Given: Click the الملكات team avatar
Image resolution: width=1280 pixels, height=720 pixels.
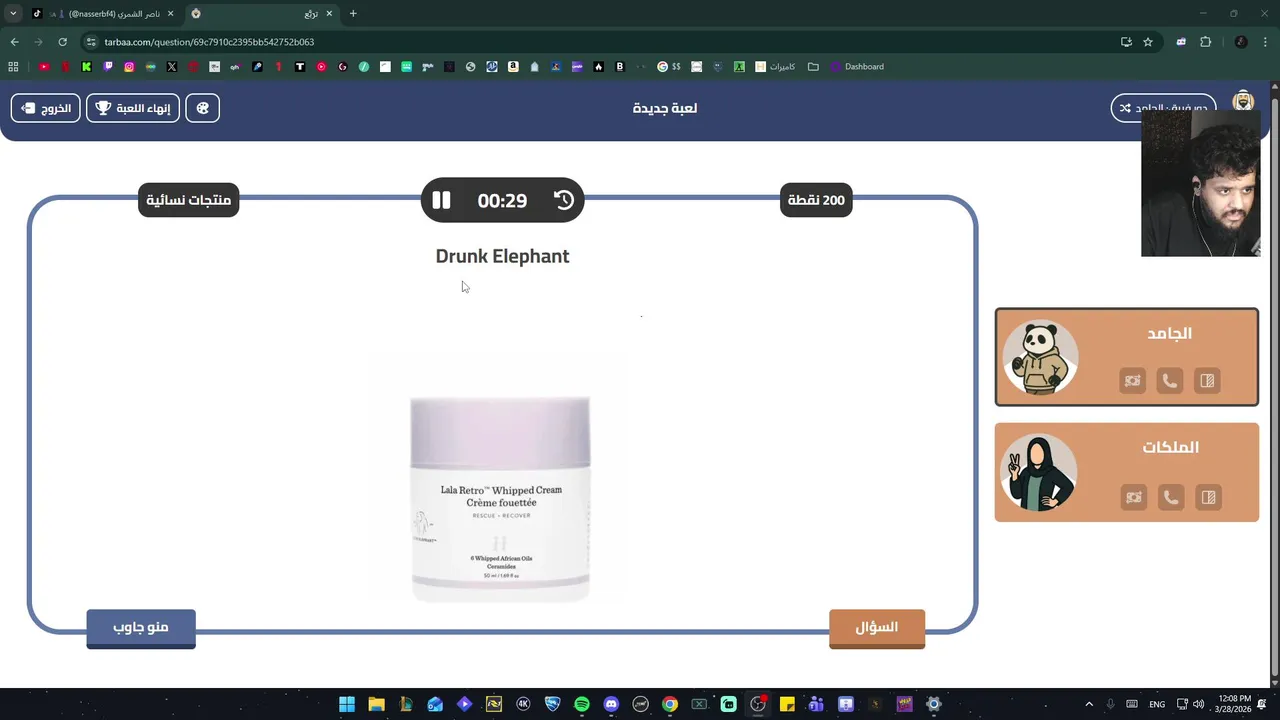Looking at the screenshot, I should (x=1039, y=473).
